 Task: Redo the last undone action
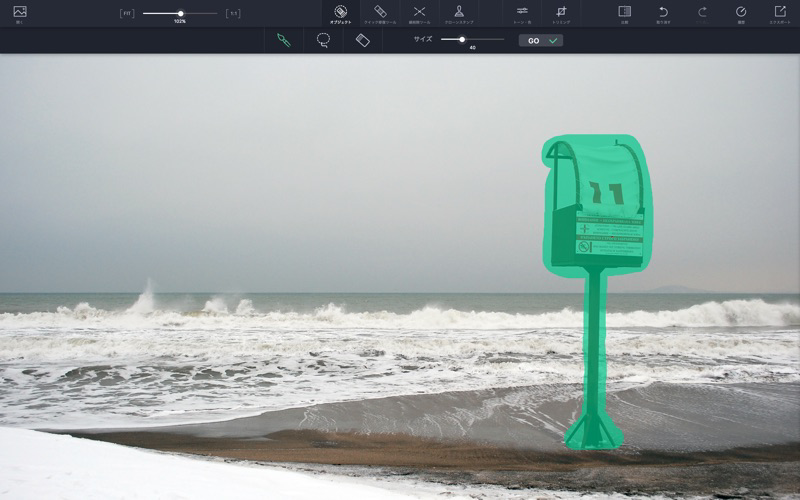click(703, 14)
